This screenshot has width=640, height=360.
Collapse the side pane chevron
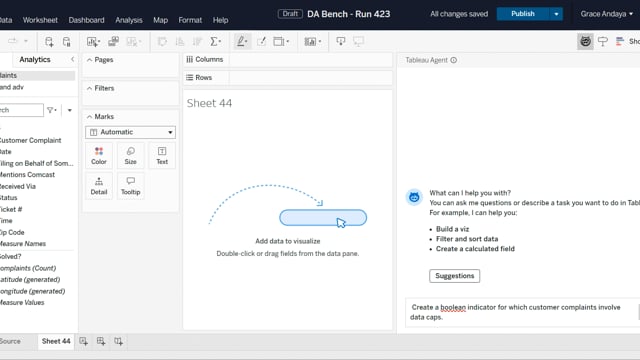click(73, 59)
